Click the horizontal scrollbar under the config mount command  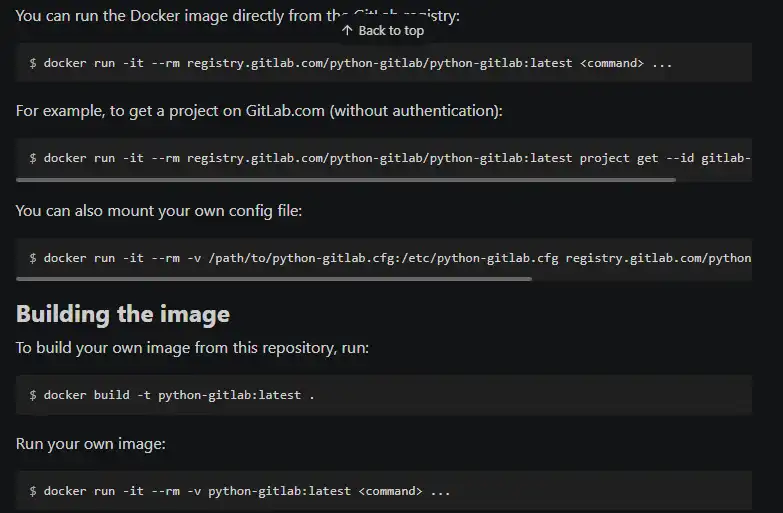pyautogui.click(x=274, y=279)
